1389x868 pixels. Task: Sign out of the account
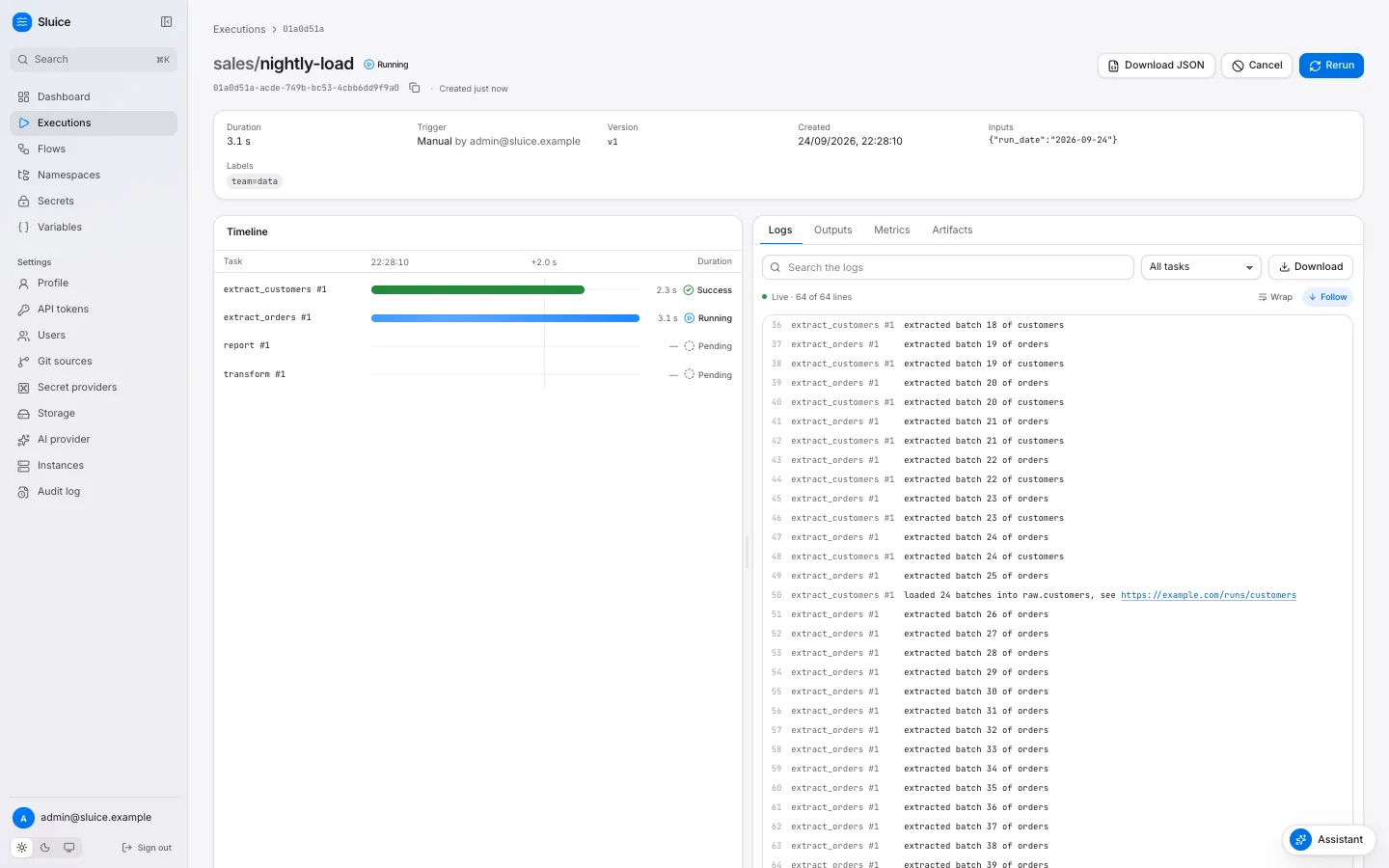tap(147, 848)
